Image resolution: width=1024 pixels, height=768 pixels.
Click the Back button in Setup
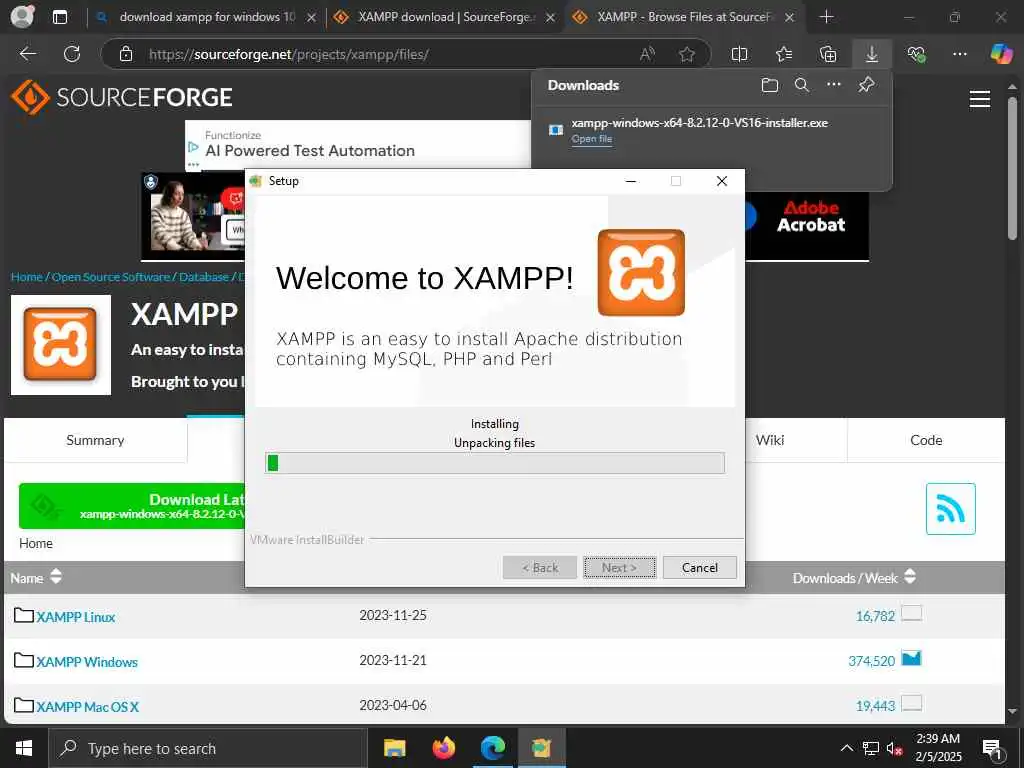539,568
